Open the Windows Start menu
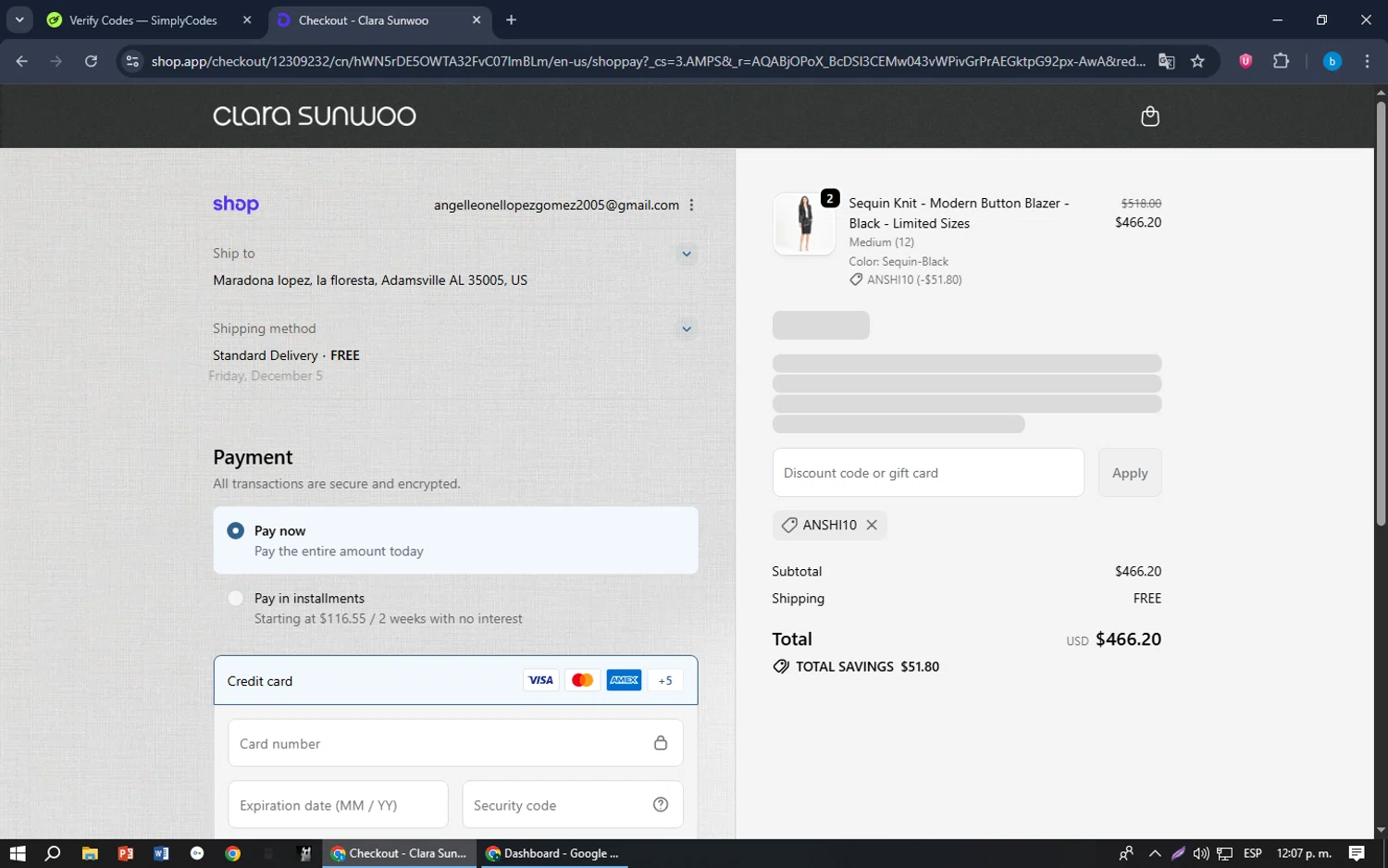Image resolution: width=1388 pixels, height=868 pixels. point(18,853)
